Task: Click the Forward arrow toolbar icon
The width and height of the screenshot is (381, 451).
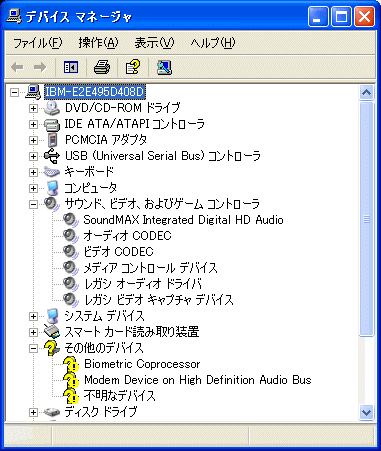Action: point(40,68)
